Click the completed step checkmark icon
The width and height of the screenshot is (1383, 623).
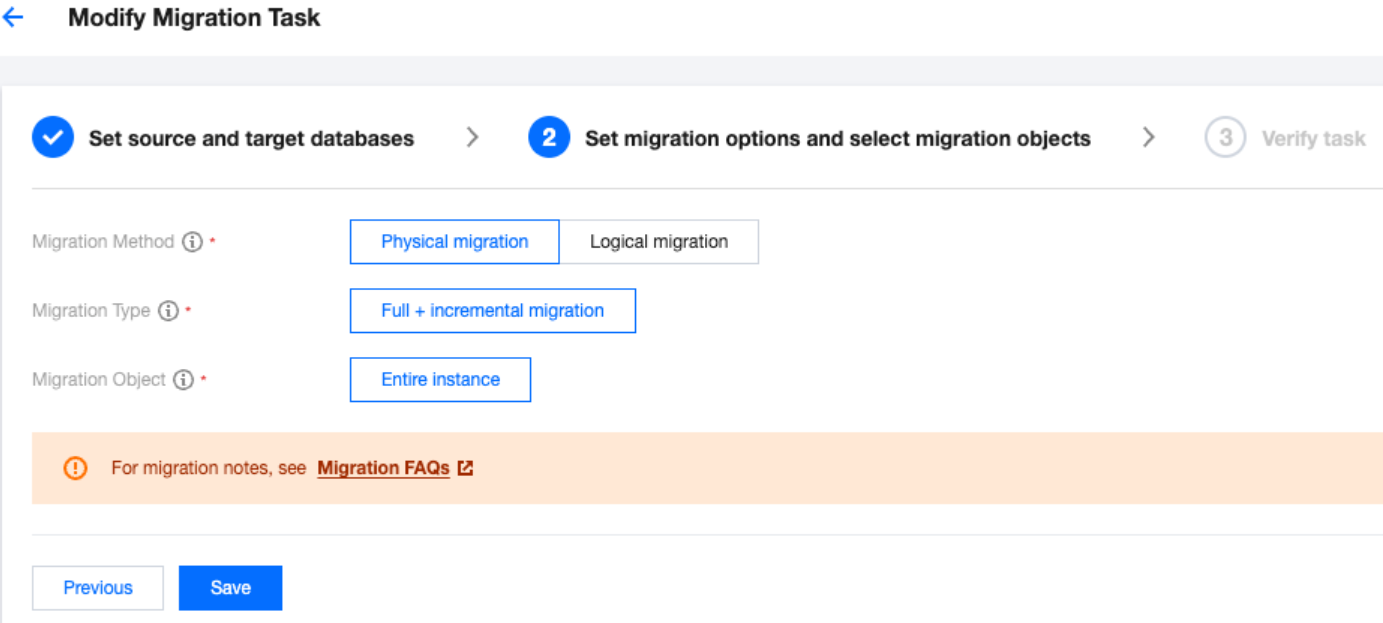pyautogui.click(x=52, y=138)
